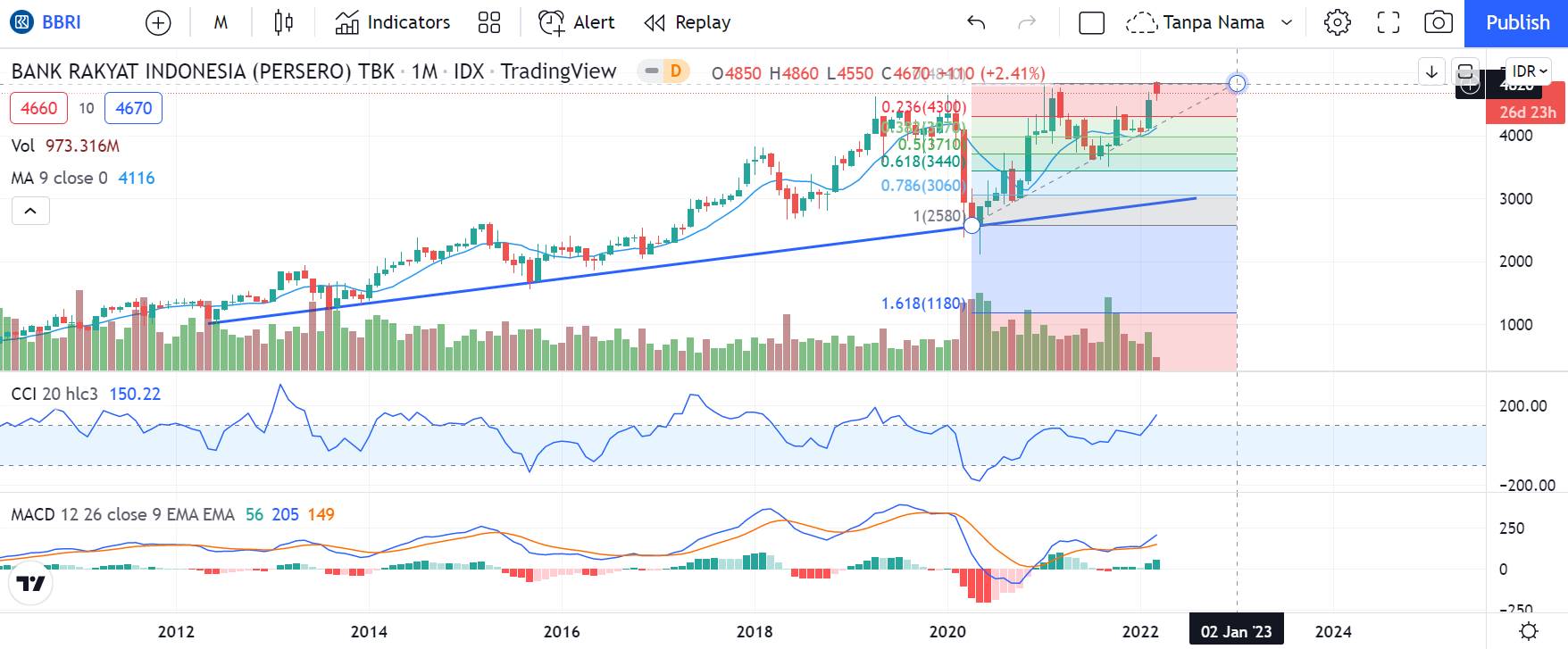Click the 02 Jan '23 date label
Viewport: 1568px width, 649px height.
coord(1236,631)
